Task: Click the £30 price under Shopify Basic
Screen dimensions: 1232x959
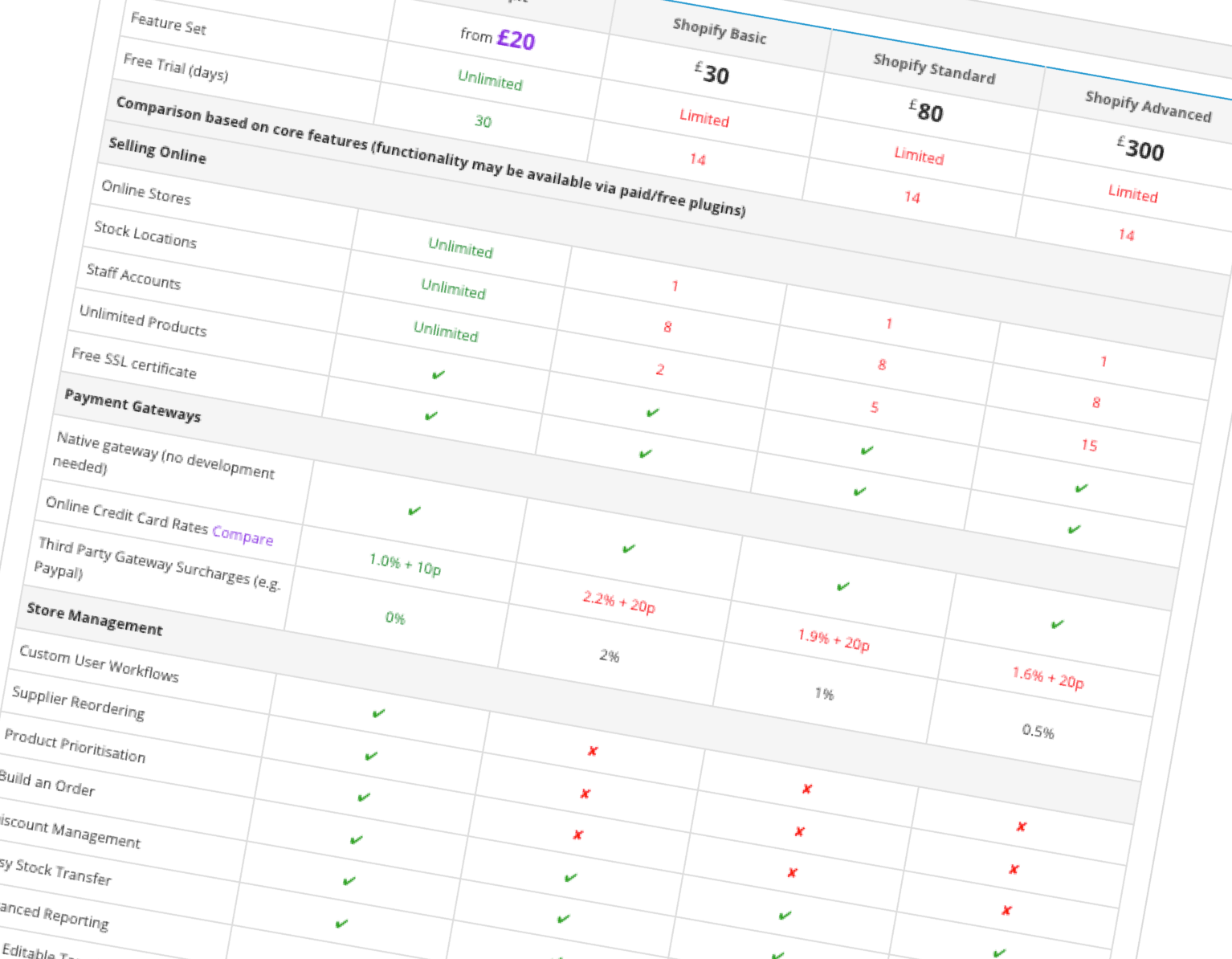Action: [712, 73]
